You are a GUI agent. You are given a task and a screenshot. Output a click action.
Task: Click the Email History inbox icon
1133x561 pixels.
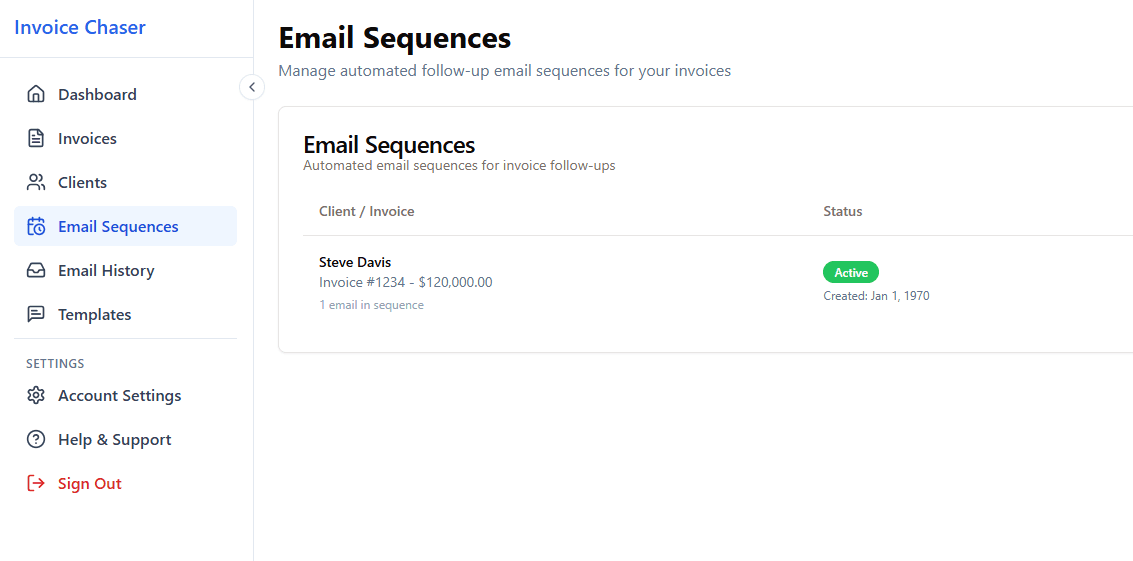coord(36,271)
